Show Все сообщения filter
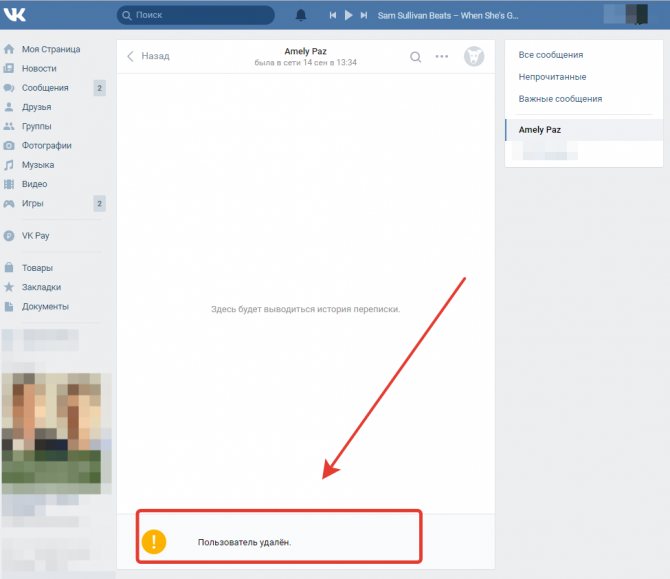 [x=550, y=55]
